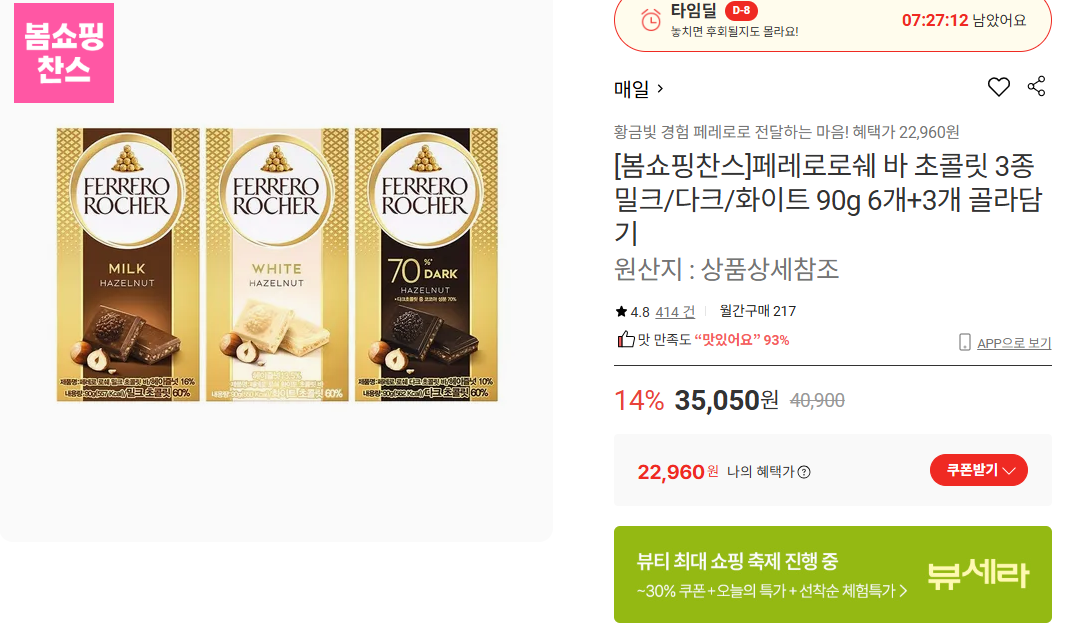Click the 70% Dark Hazelnut bar image
Viewport: 1085px width, 633px height.
[426, 264]
